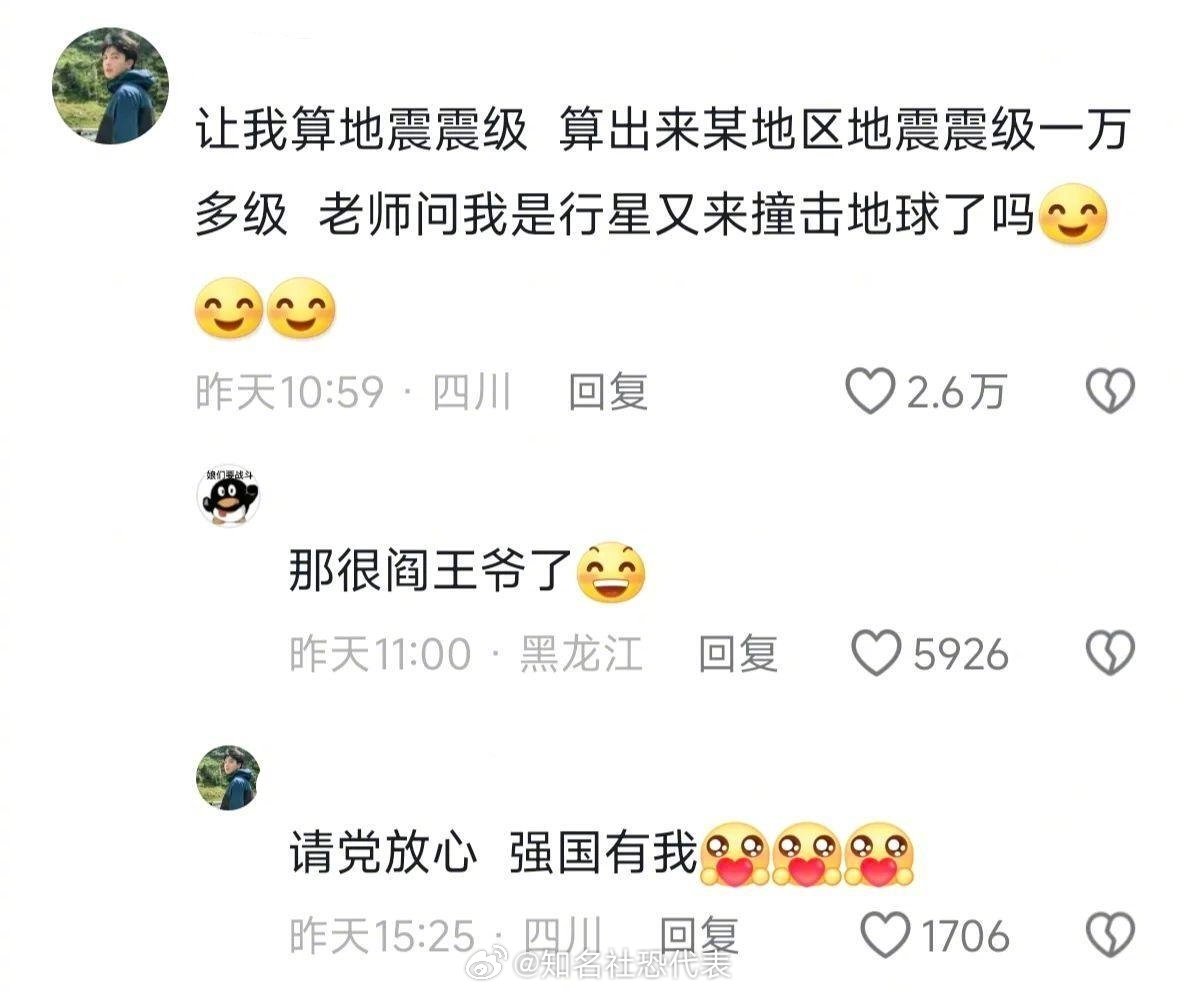Dislike the Sichuan 10:59 earthquake comment
The height and width of the screenshot is (992, 1200).
pos(1110,392)
